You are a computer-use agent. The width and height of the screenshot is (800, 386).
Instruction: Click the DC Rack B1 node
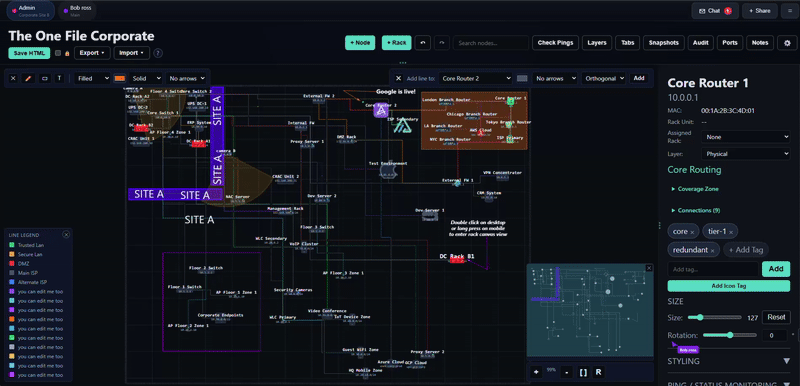pos(457,259)
